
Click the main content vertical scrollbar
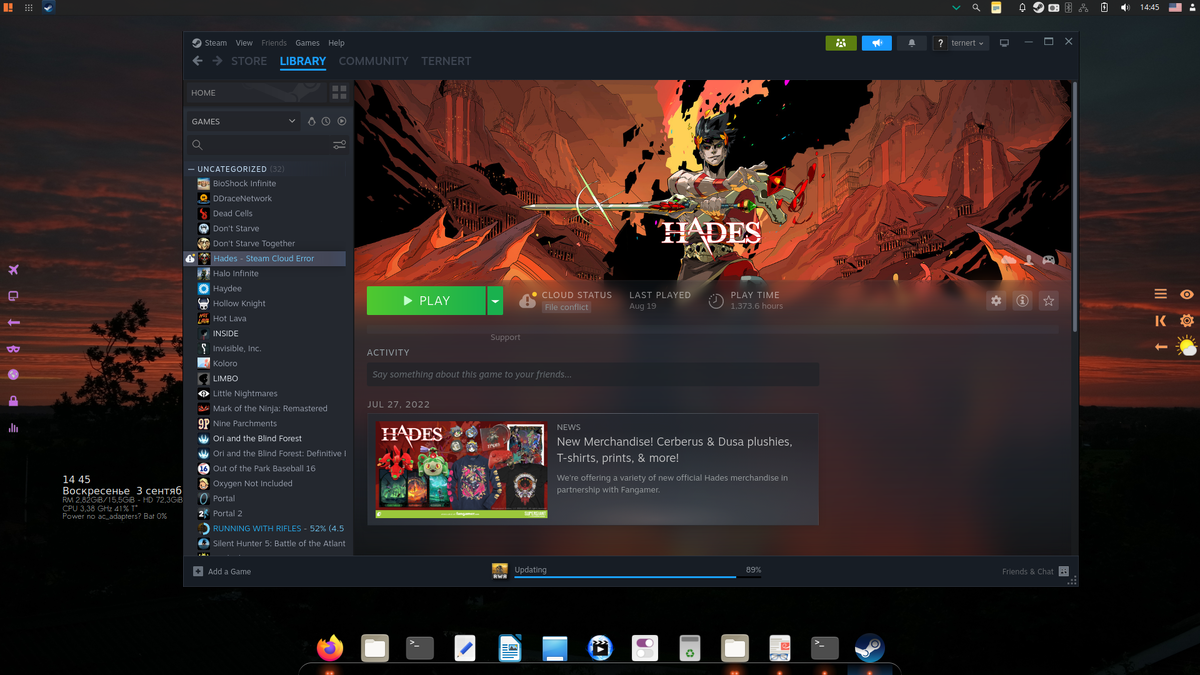(1074, 208)
